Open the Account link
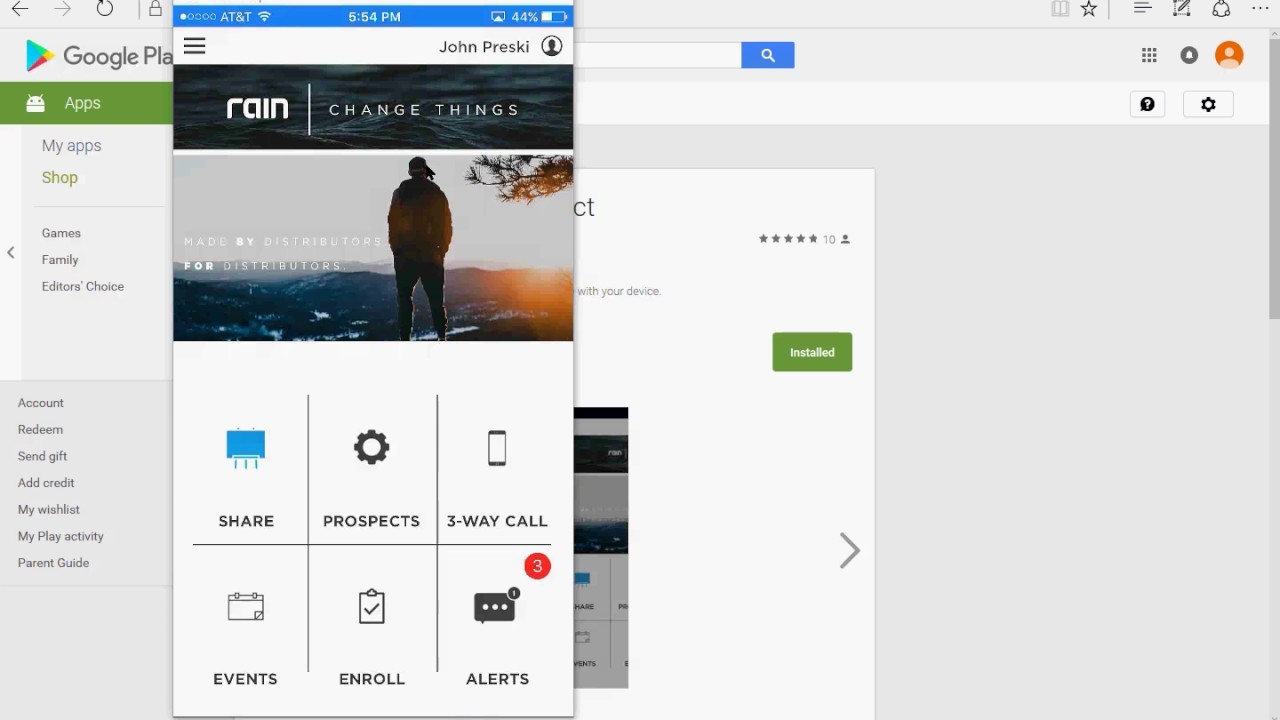The width and height of the screenshot is (1280, 720). [41, 403]
